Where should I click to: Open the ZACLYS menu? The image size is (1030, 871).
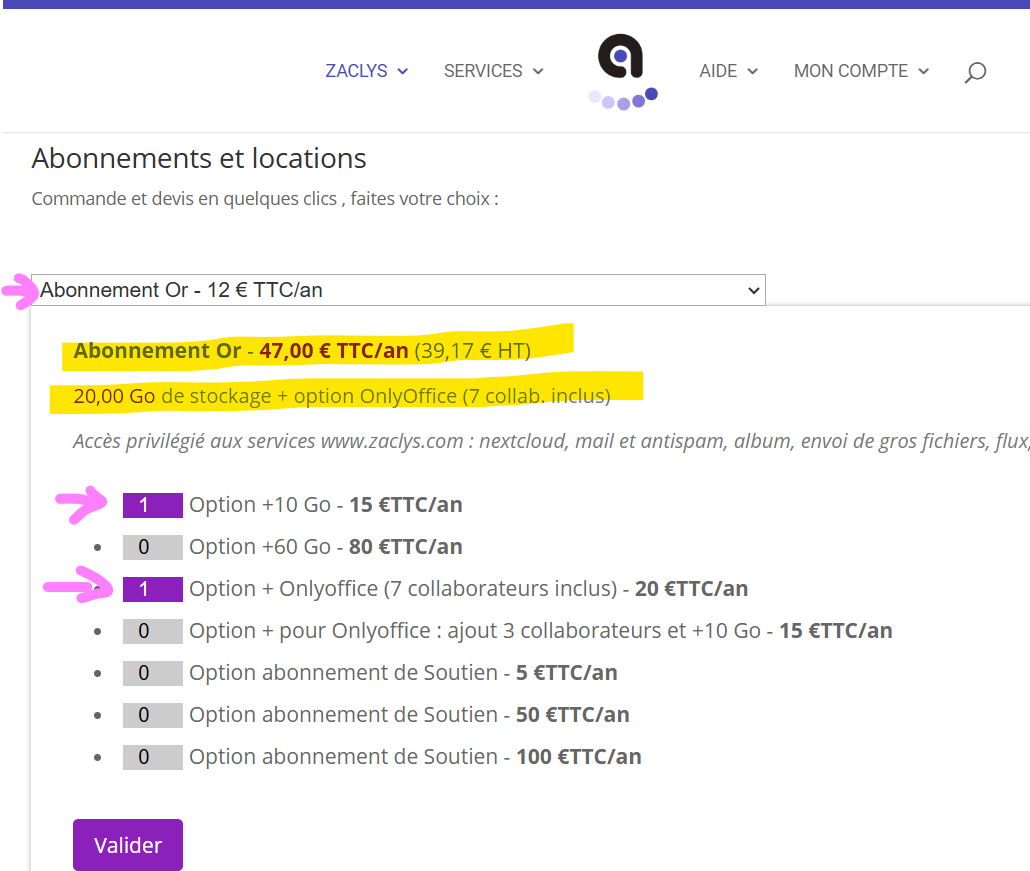tap(366, 71)
